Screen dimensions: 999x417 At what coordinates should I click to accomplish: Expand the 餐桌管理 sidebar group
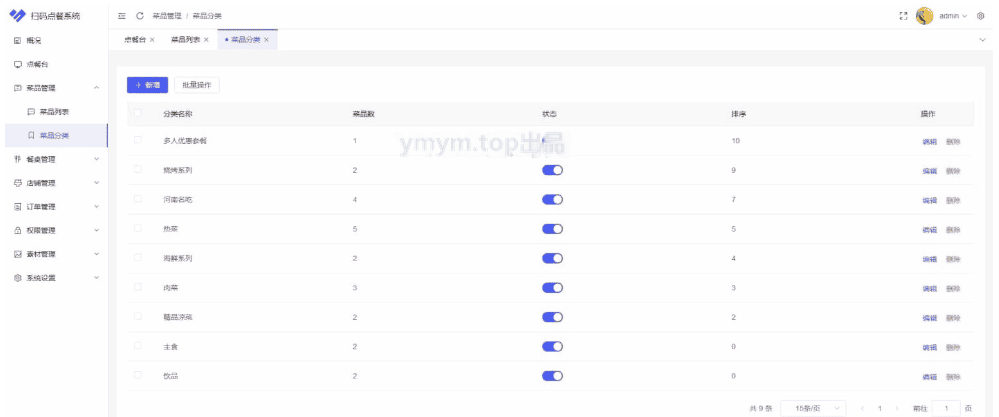(x=96, y=159)
